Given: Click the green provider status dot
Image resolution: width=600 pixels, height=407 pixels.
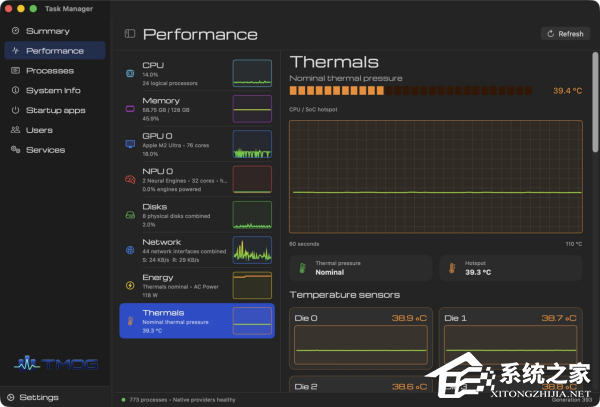Looking at the screenshot, I should [123, 400].
